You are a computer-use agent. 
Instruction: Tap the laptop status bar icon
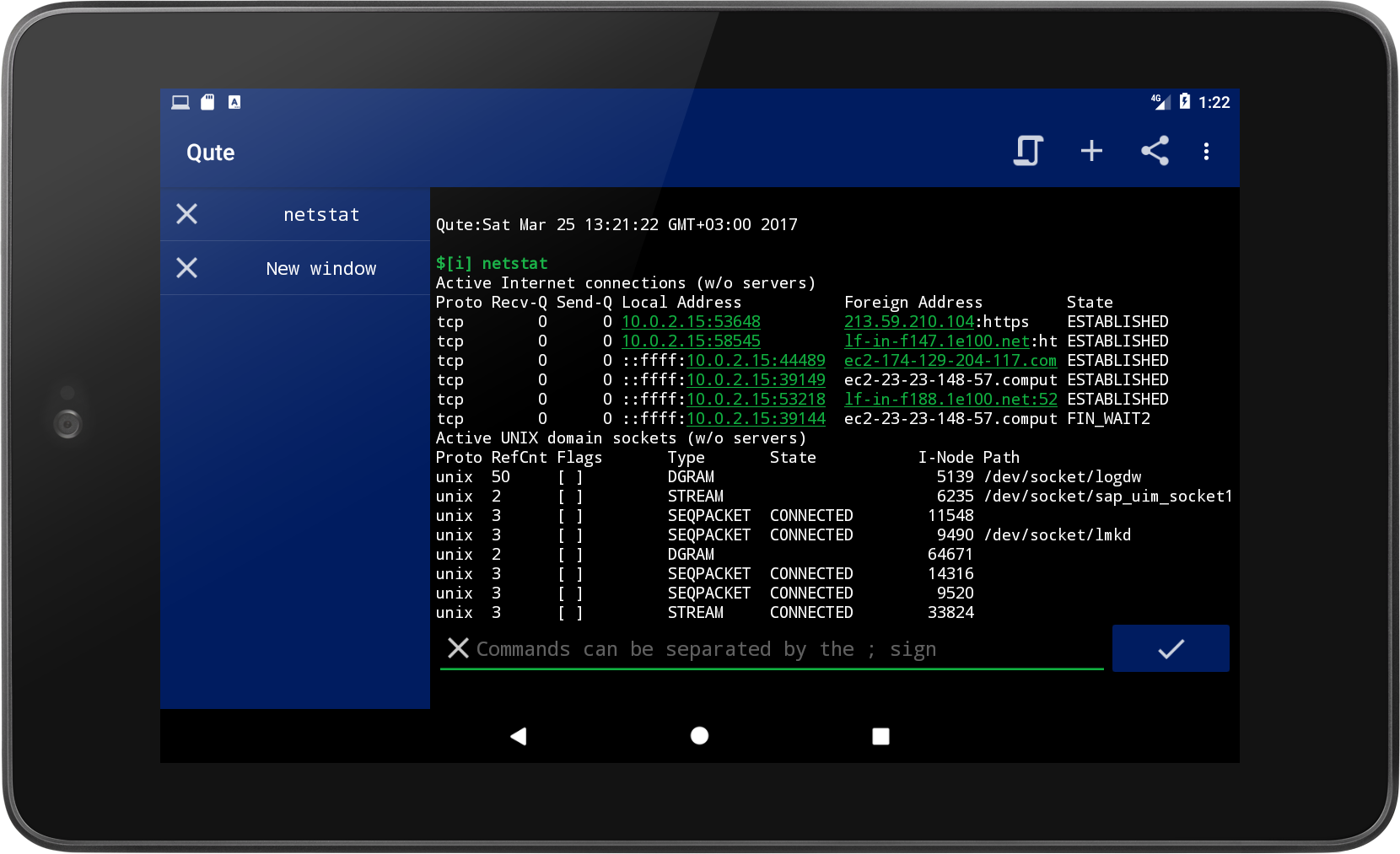click(180, 101)
